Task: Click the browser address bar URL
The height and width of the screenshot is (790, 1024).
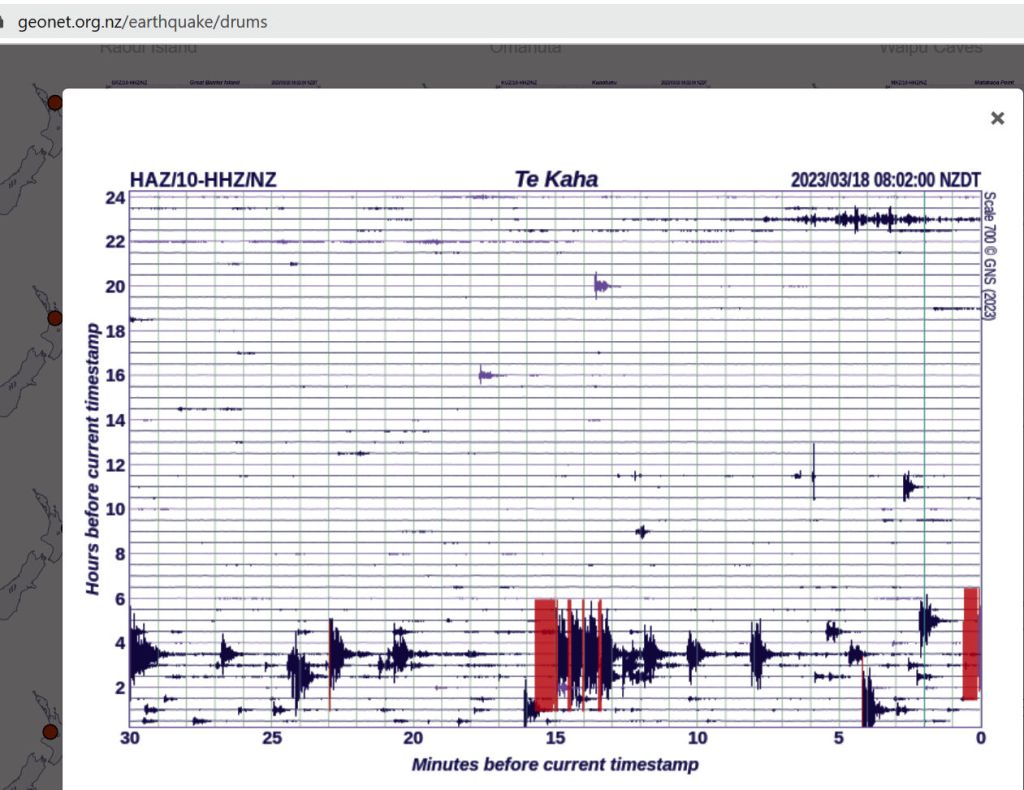Action: pyautogui.click(x=142, y=21)
